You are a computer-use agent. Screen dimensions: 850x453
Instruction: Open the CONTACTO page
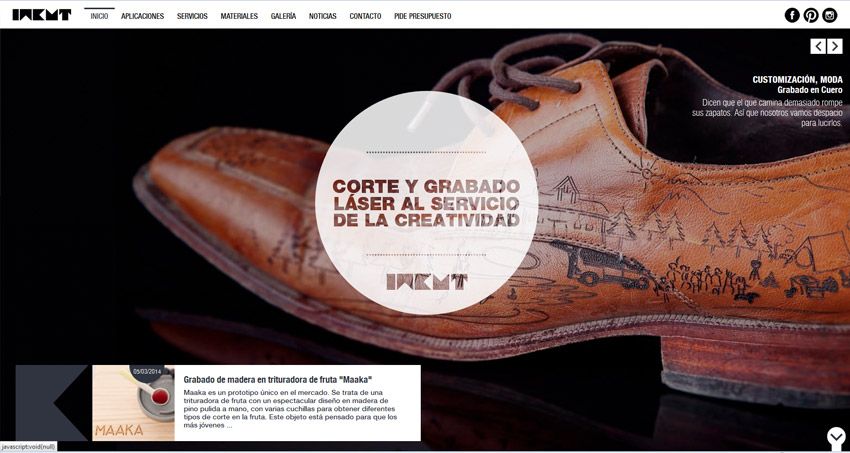[365, 16]
